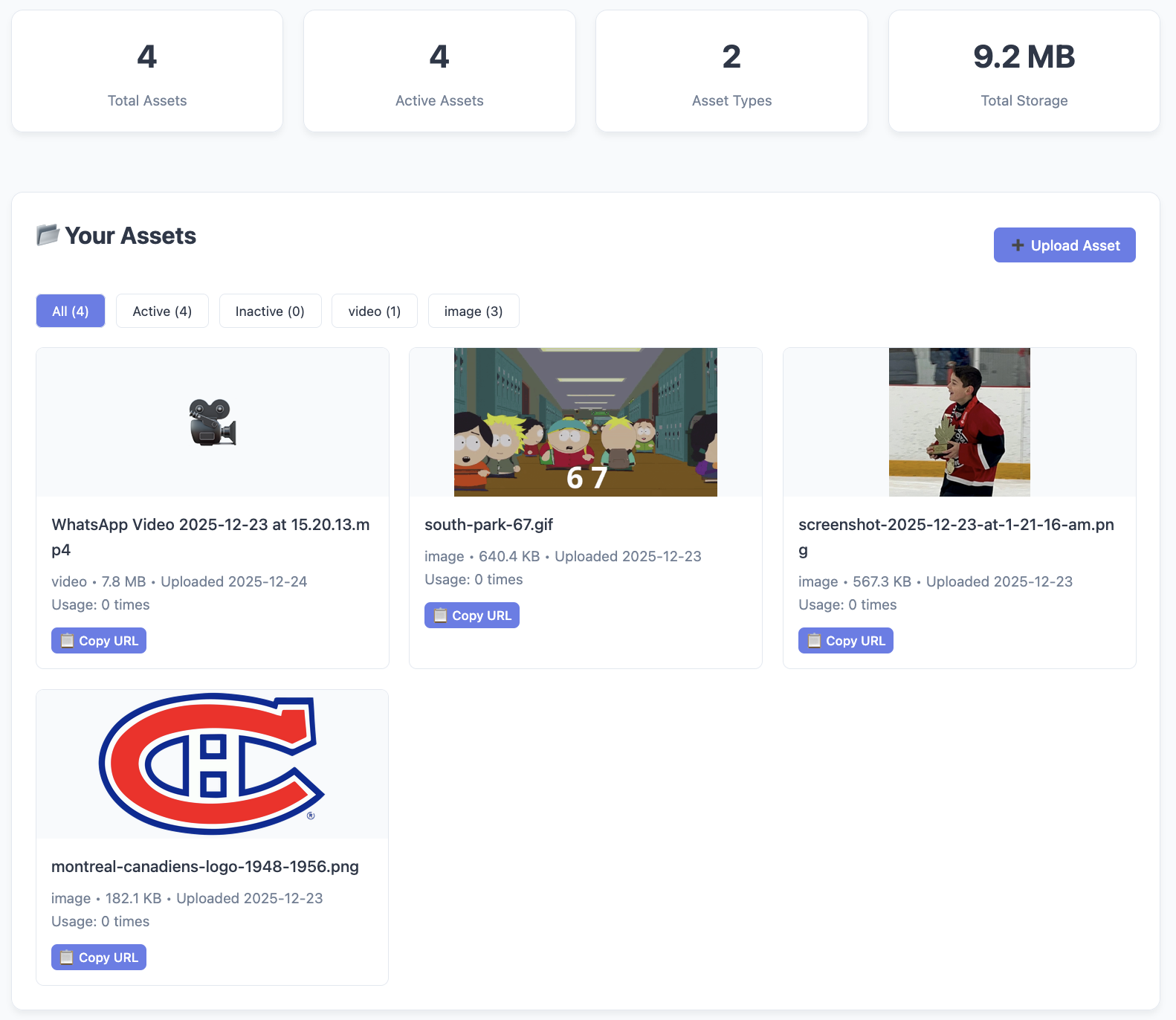This screenshot has height=1020, width=1176.
Task: Show only image (3) assets
Action: tap(474, 311)
